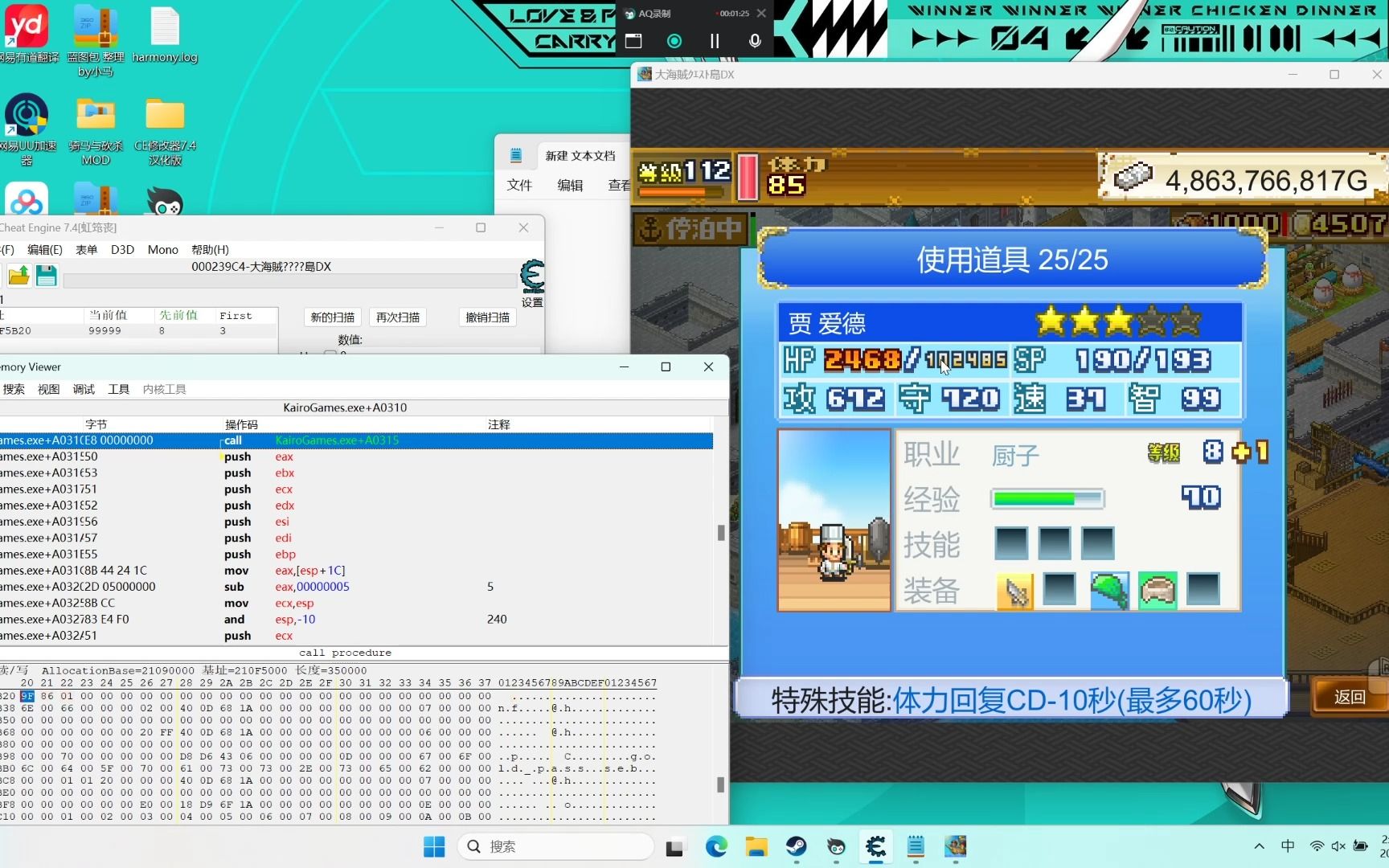Viewport: 1389px width, 868px height.
Task: Click the gold amount 4,863,766,817G
Action: pos(1266,181)
